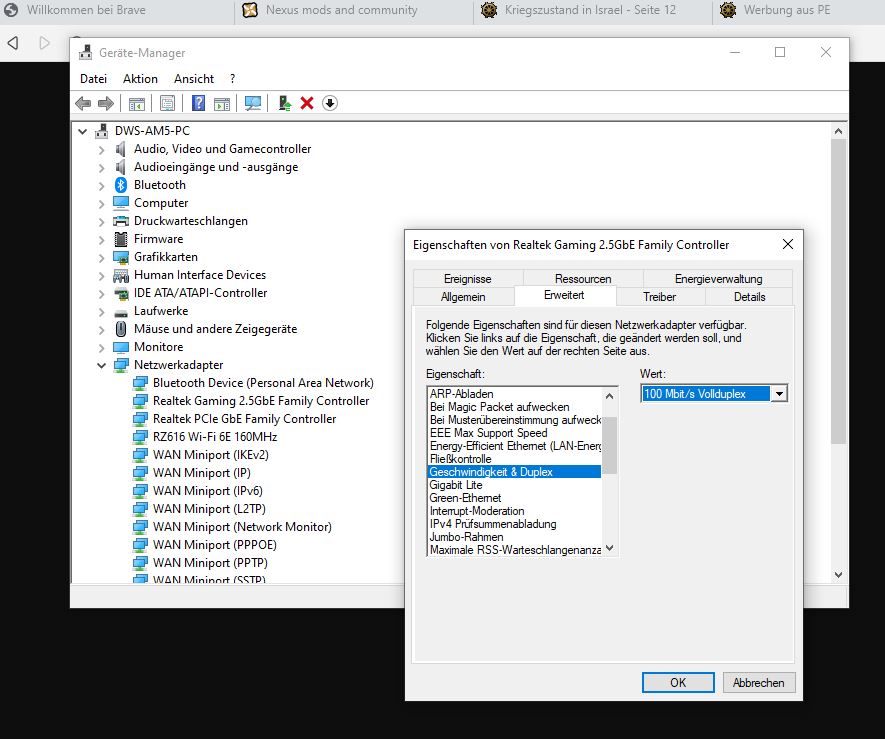Open the Aktion menu
The width and height of the screenshot is (885, 739).
141,78
